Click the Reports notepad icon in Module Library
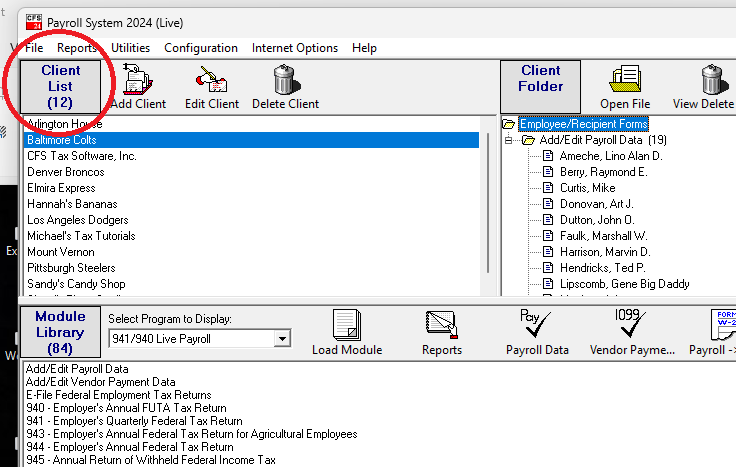The height and width of the screenshot is (467, 736). tap(441, 325)
